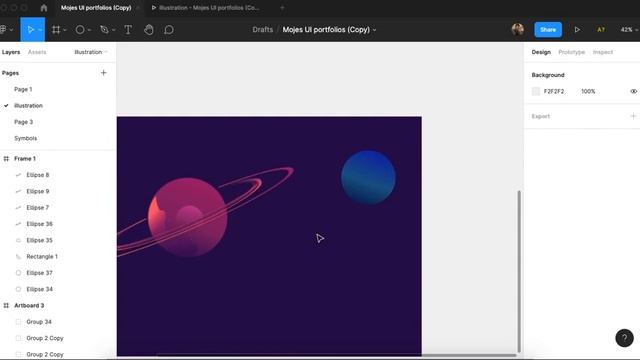Click the Rectangle 1 layer icon
The image size is (640, 360).
point(18,256)
